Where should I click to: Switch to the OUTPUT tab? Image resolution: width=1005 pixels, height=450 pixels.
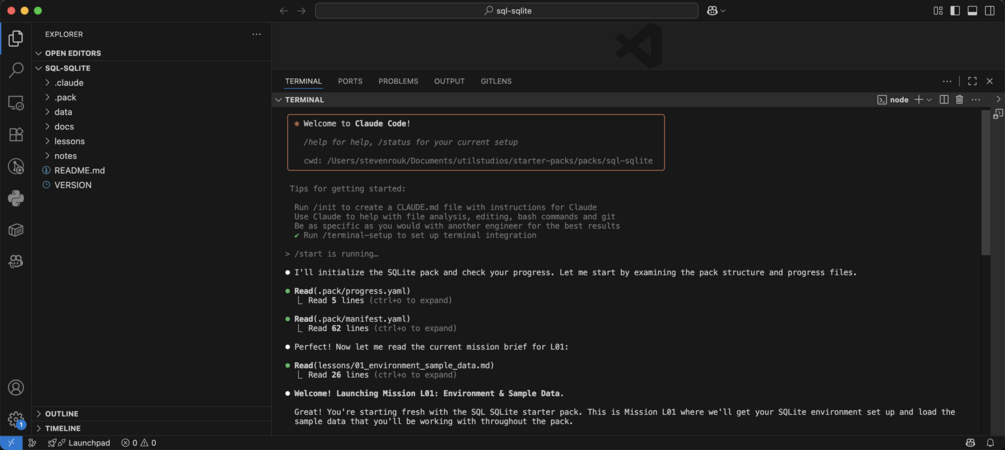tap(449, 81)
